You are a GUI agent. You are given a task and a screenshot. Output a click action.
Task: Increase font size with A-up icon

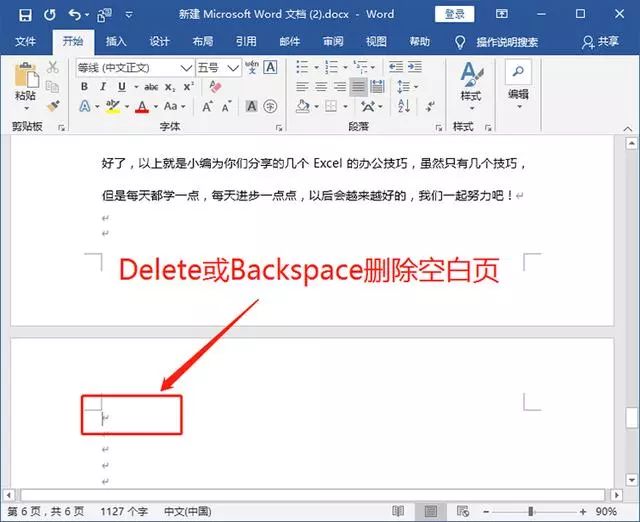click(207, 106)
